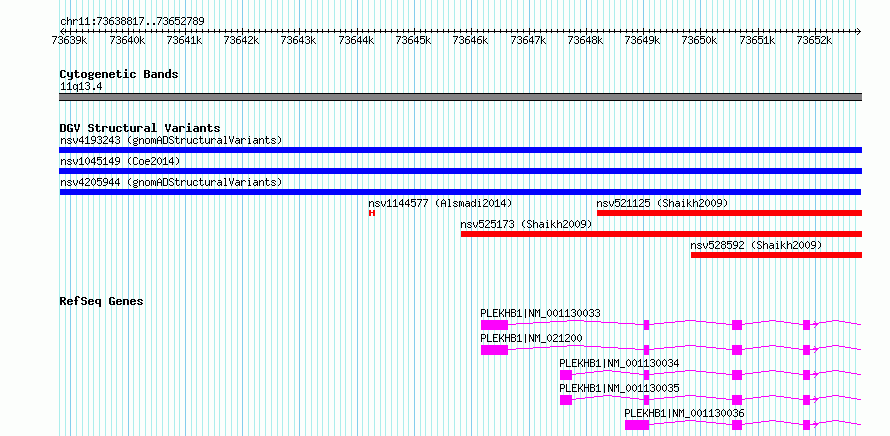Click the 73649k ruler tick label
Image resolution: width=890 pixels, height=436 pixels.
pos(643,40)
